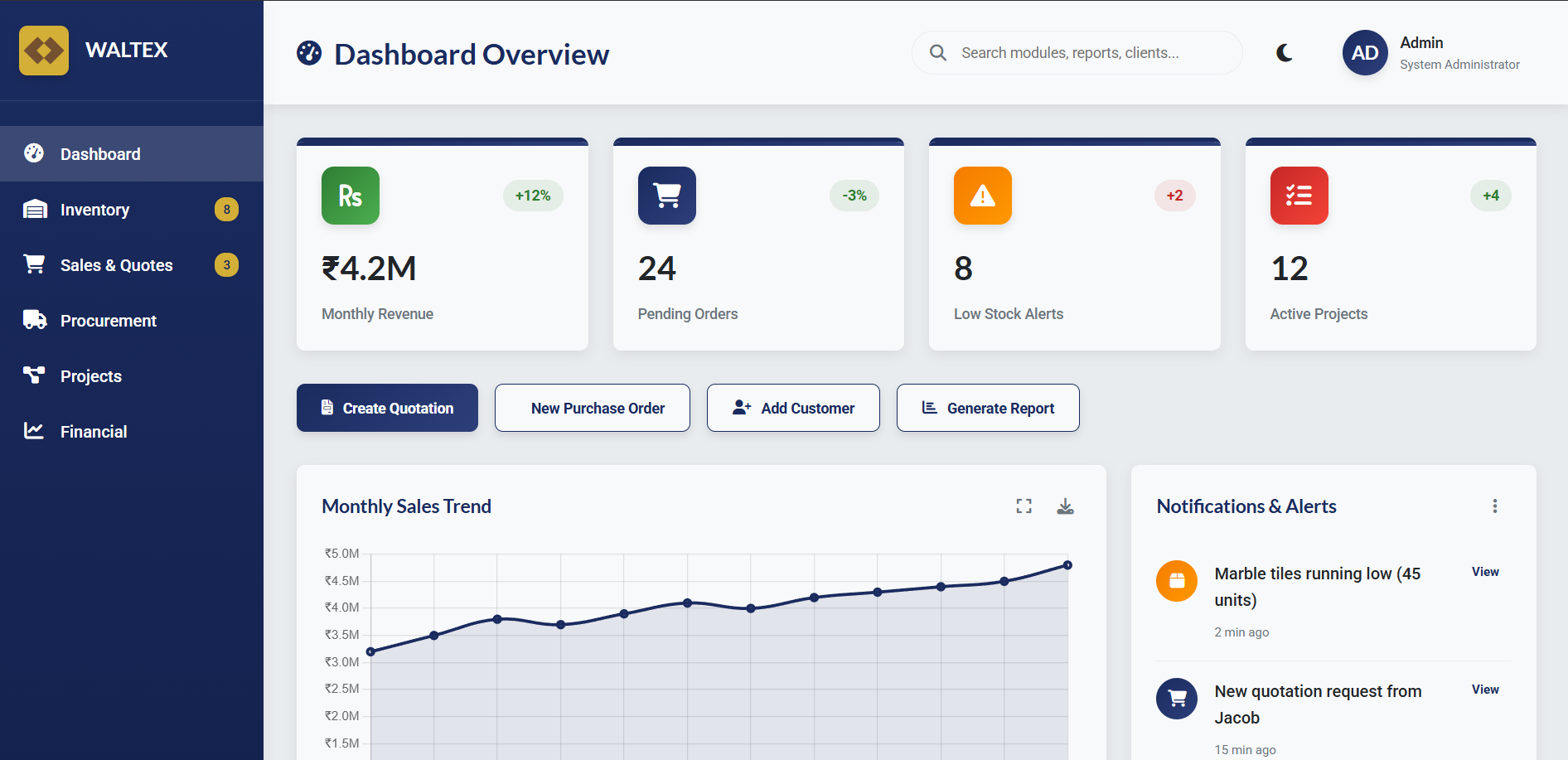Click the Financial chart icon in sidebar
Screen dimensions: 1568x760
point(34,431)
